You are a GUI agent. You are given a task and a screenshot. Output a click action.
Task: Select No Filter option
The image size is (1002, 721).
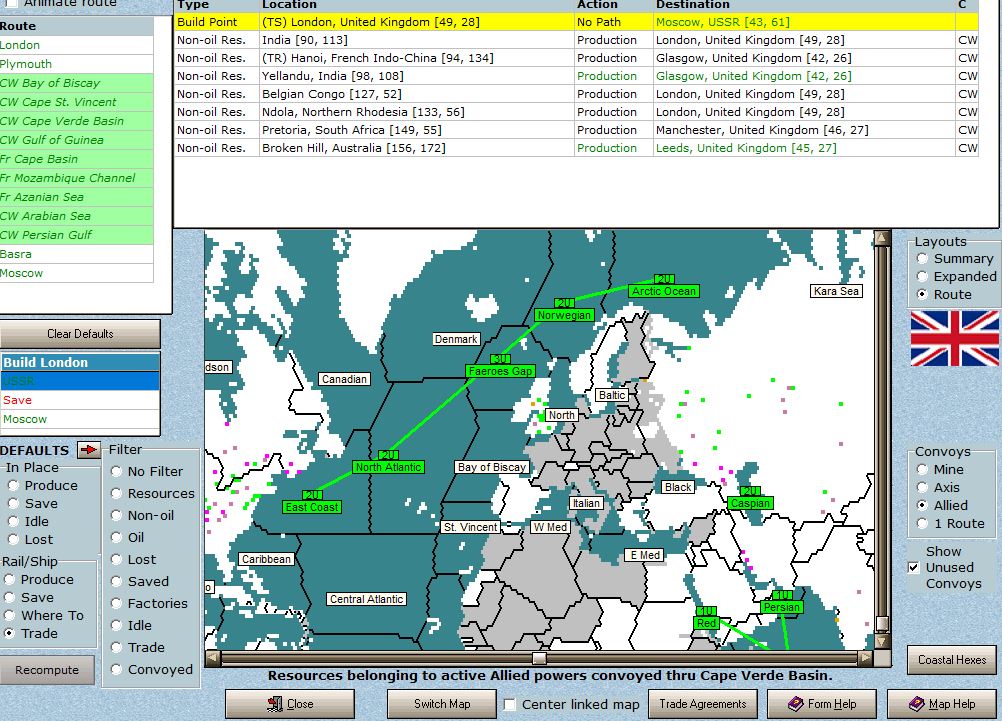[x=116, y=472]
